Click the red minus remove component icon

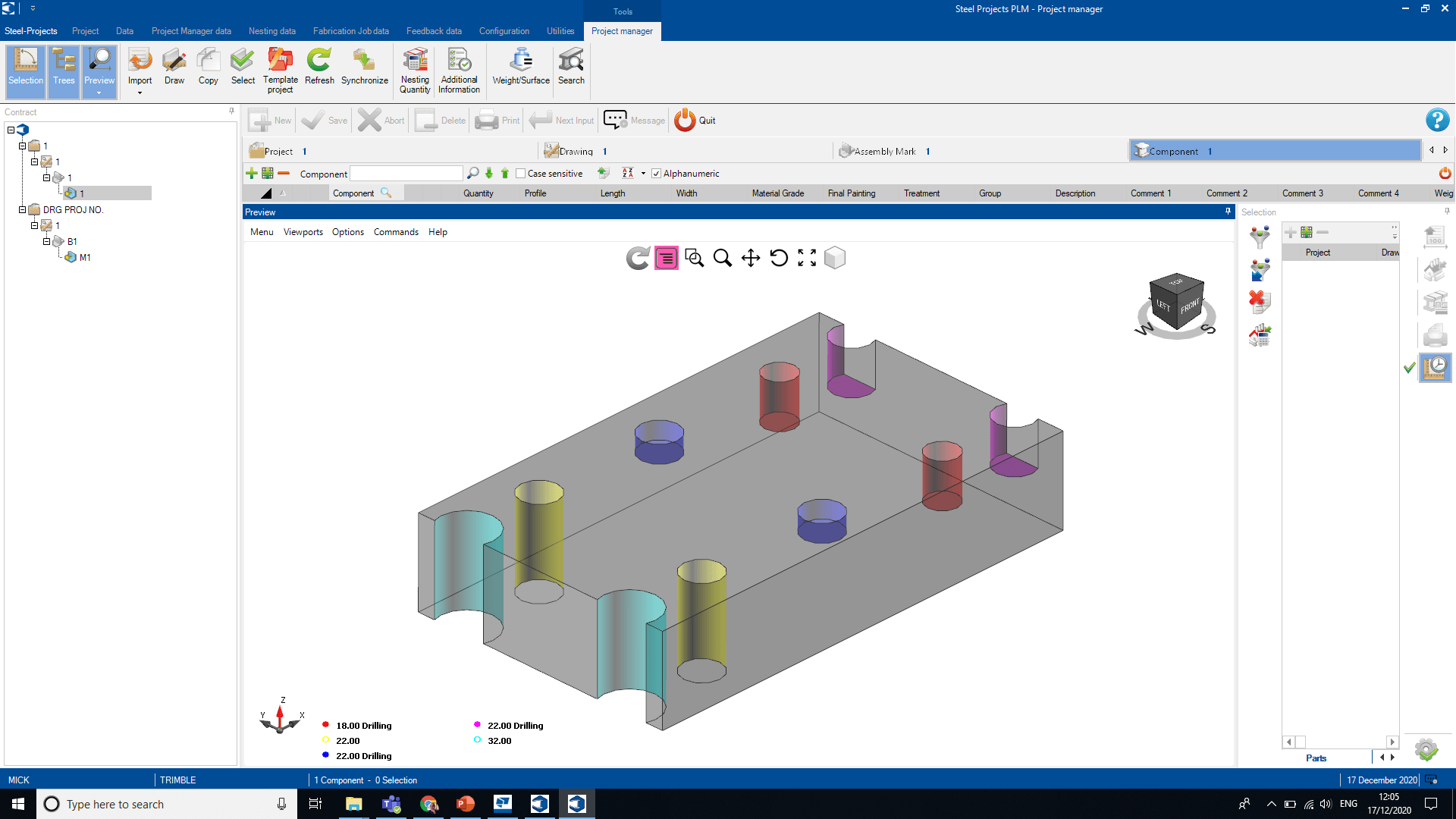(x=284, y=174)
